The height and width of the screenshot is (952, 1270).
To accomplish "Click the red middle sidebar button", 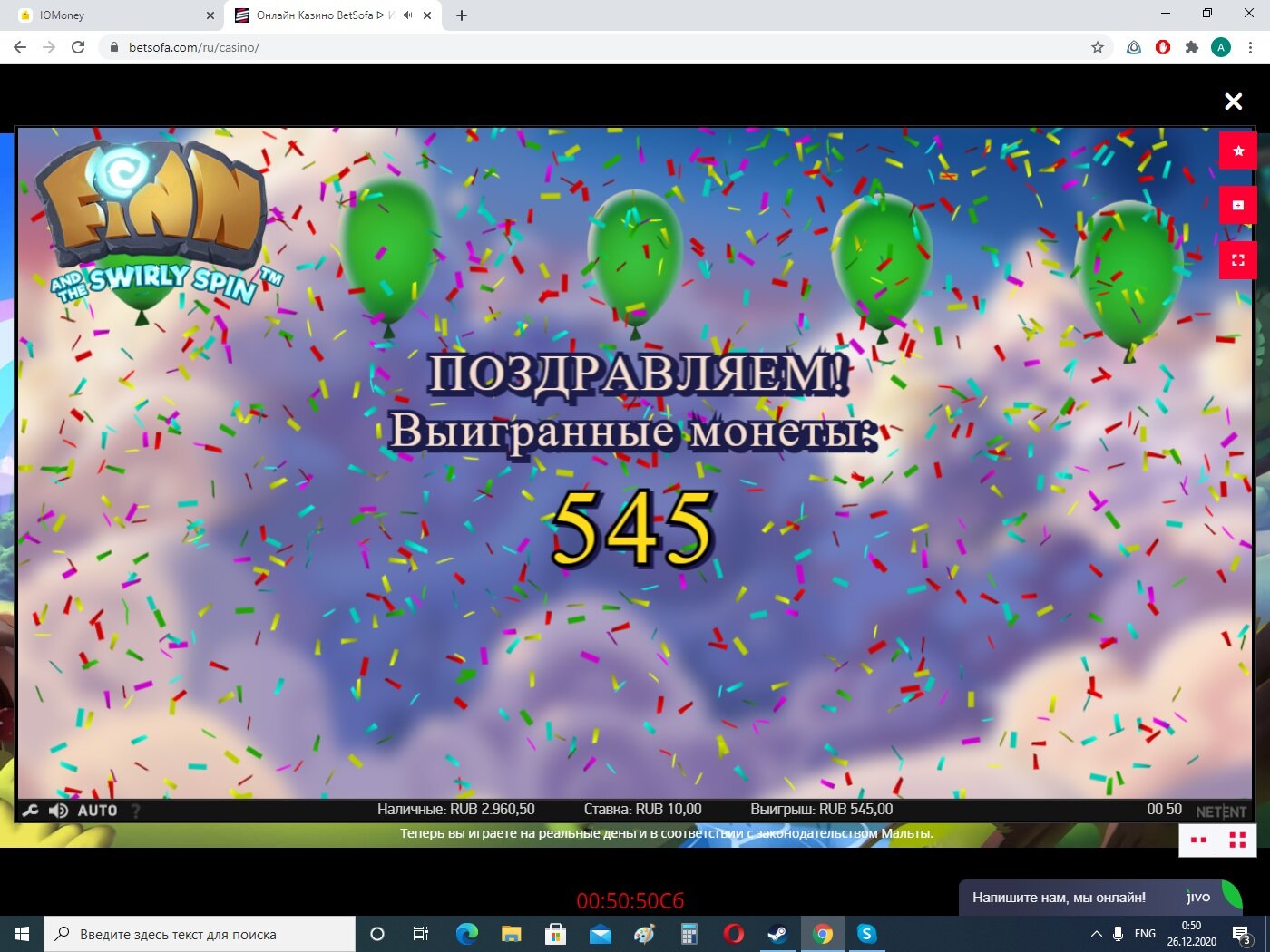I will 1238,205.
